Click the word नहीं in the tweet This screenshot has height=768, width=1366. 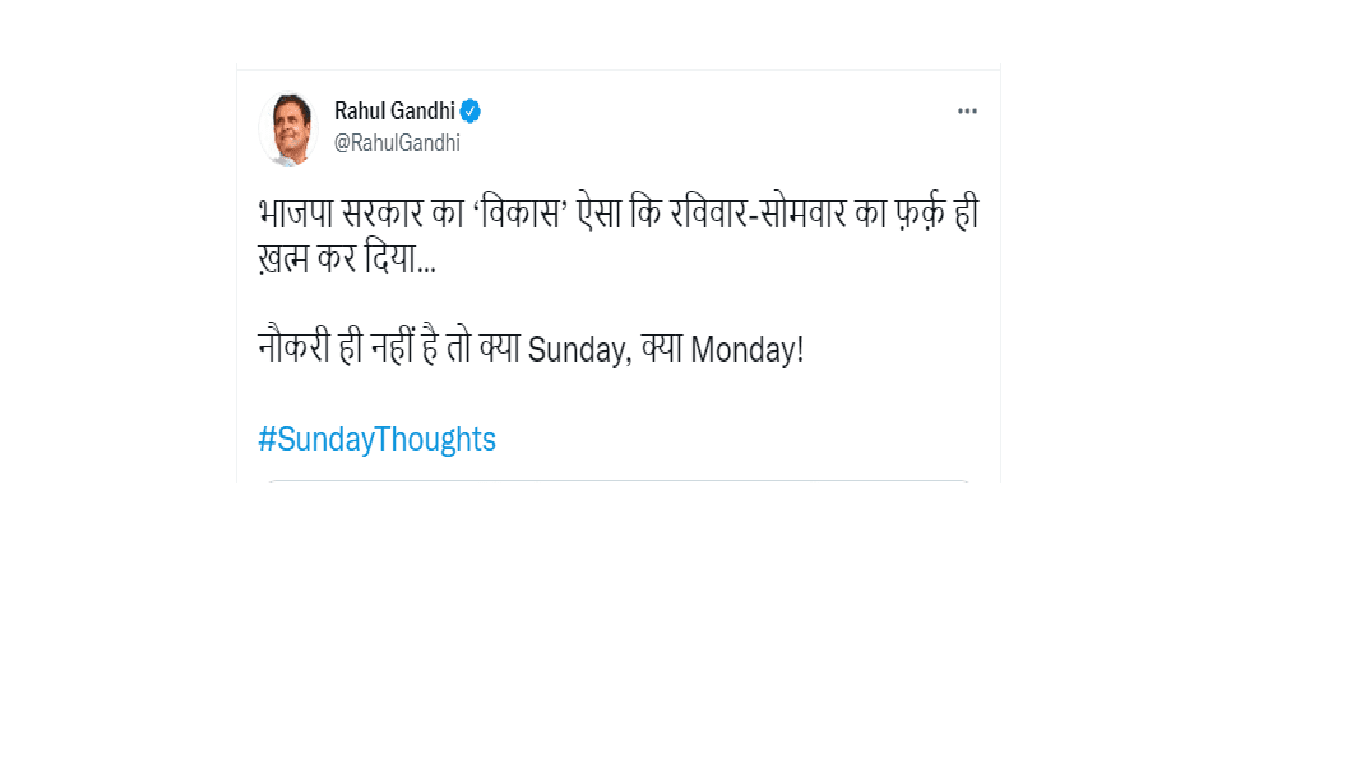point(397,351)
